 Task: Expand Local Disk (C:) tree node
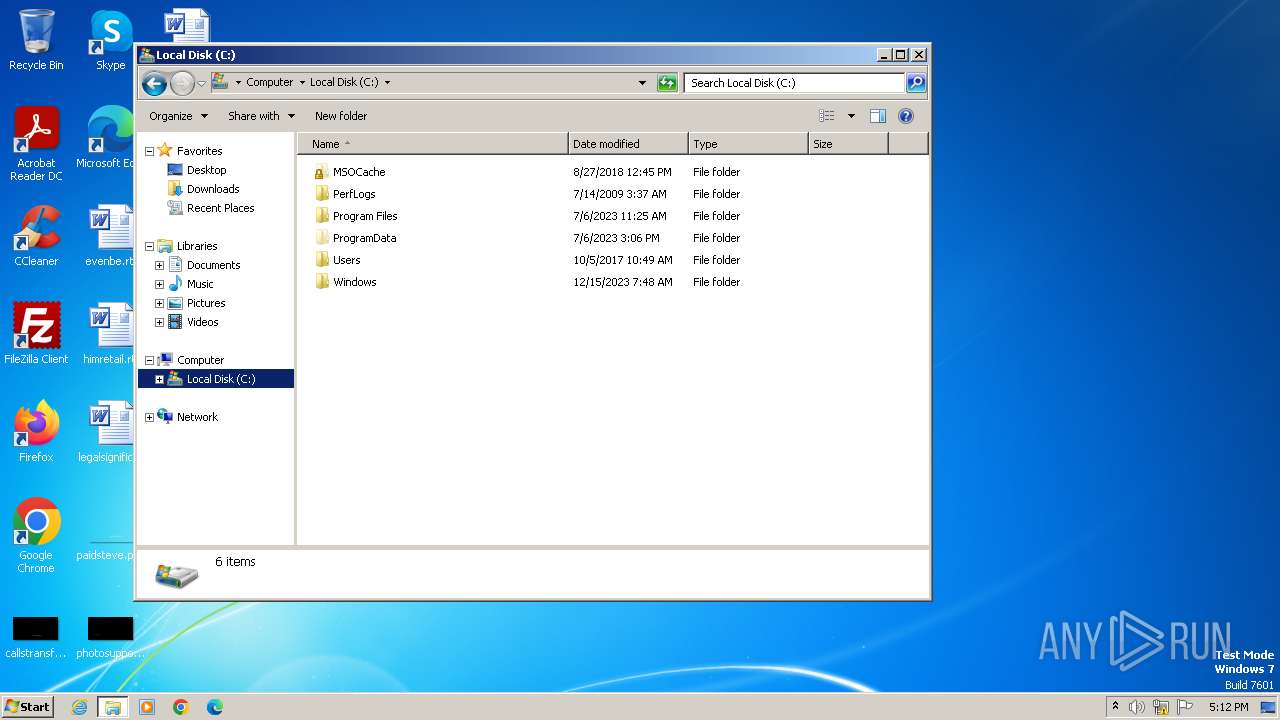coord(159,379)
